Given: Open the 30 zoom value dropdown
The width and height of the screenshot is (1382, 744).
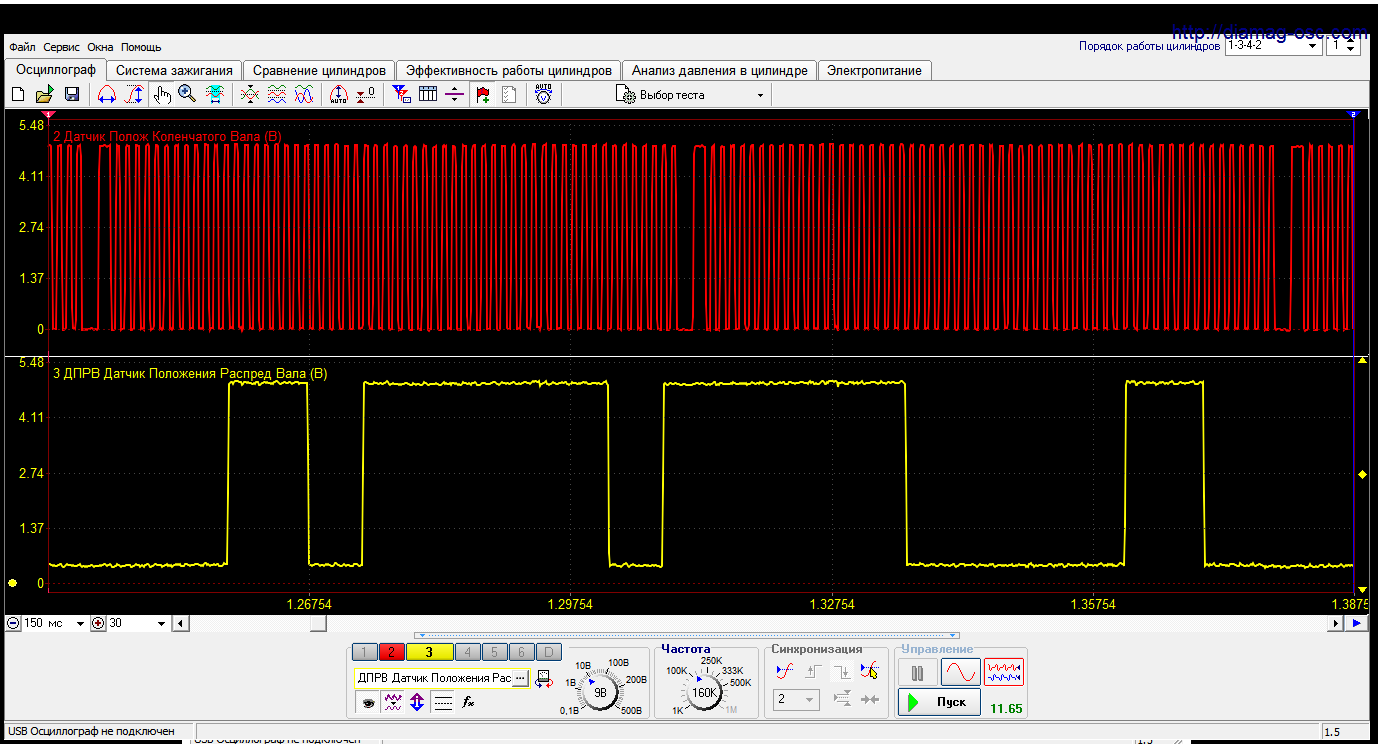Looking at the screenshot, I should tap(138, 623).
